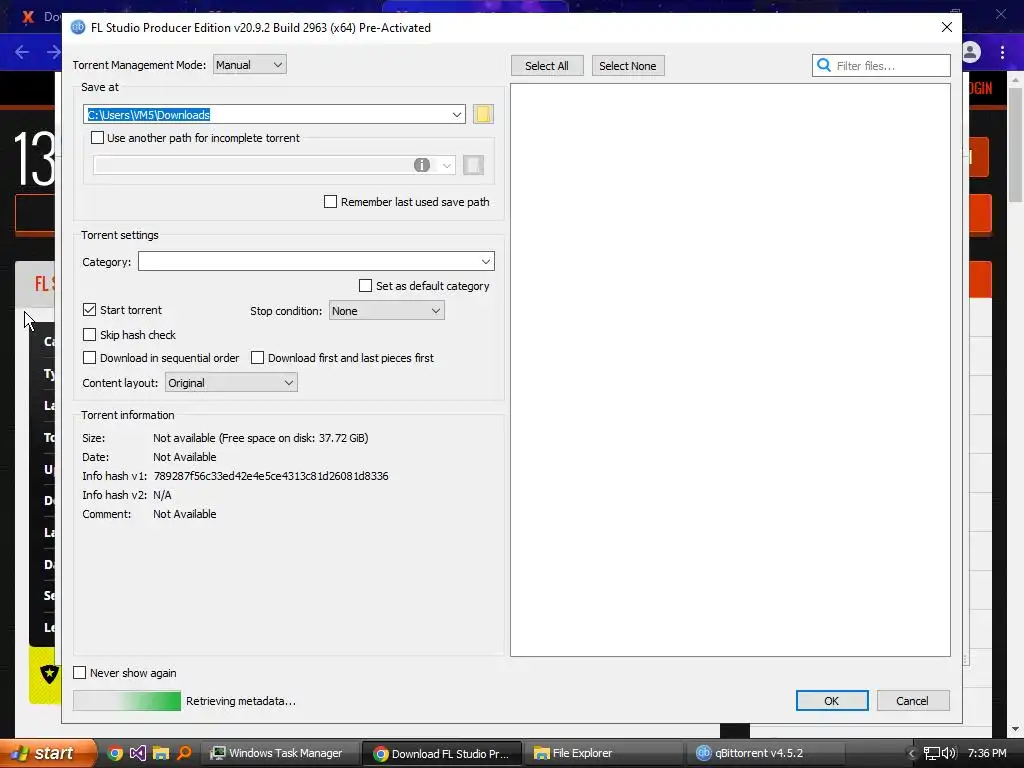1024x768 pixels.
Task: Open Chrome from the taskbar quick launch
Action: tap(115, 754)
